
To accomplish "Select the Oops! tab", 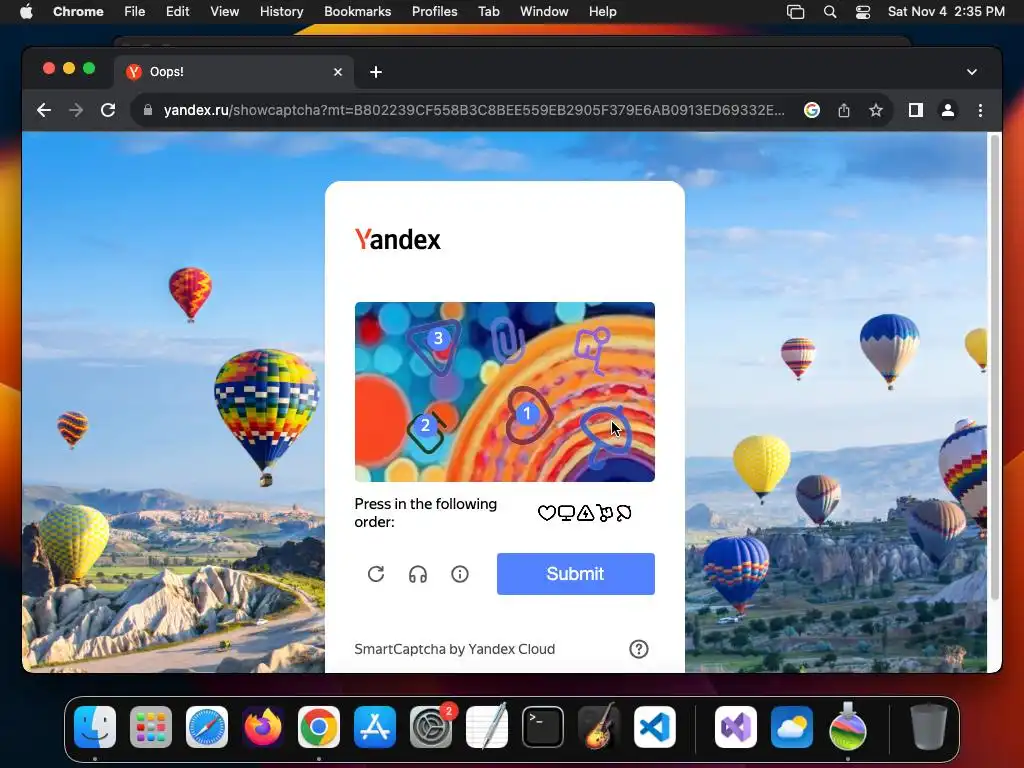I will [234, 72].
